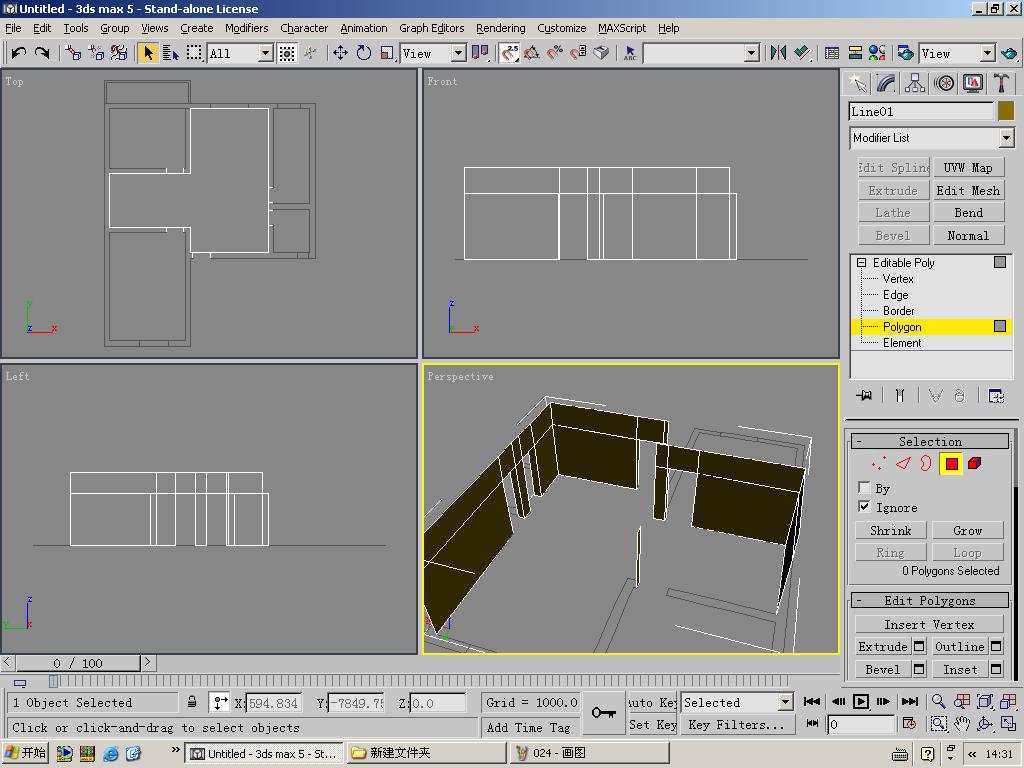Open the Modifiers menu
This screenshot has height=768, width=1024.
[x=246, y=28]
